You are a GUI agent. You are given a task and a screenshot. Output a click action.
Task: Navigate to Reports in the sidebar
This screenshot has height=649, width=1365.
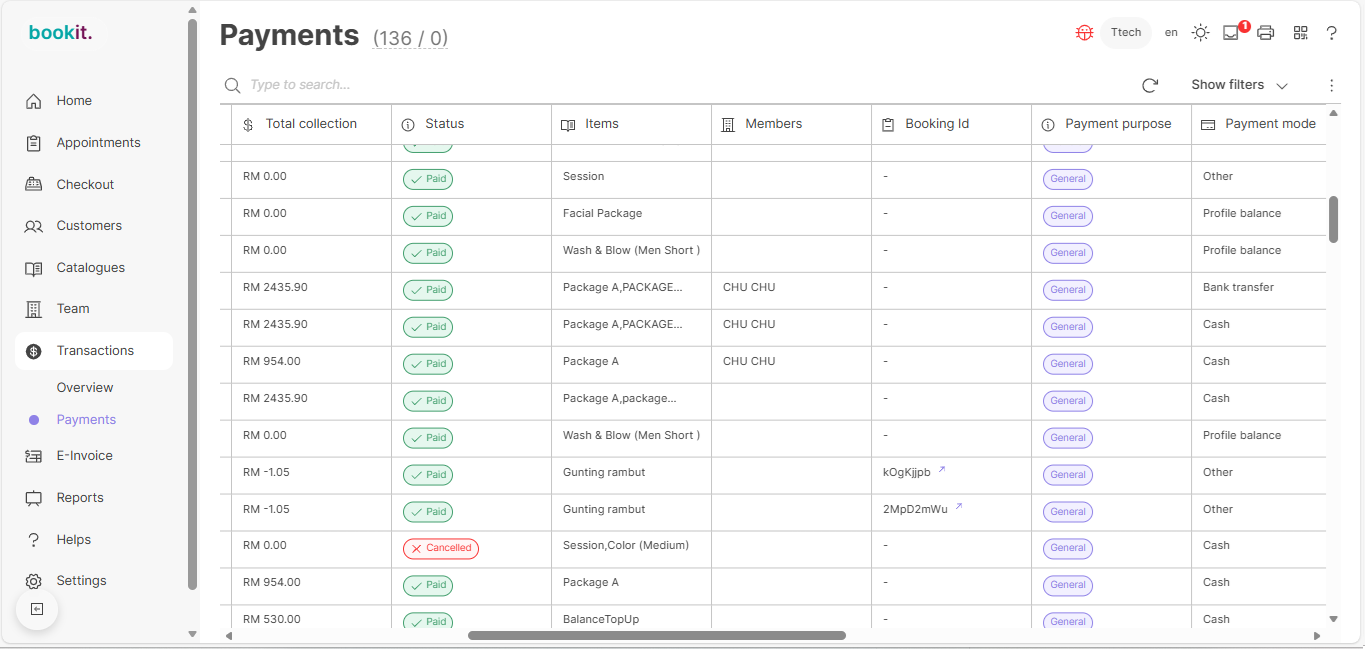click(x=79, y=497)
